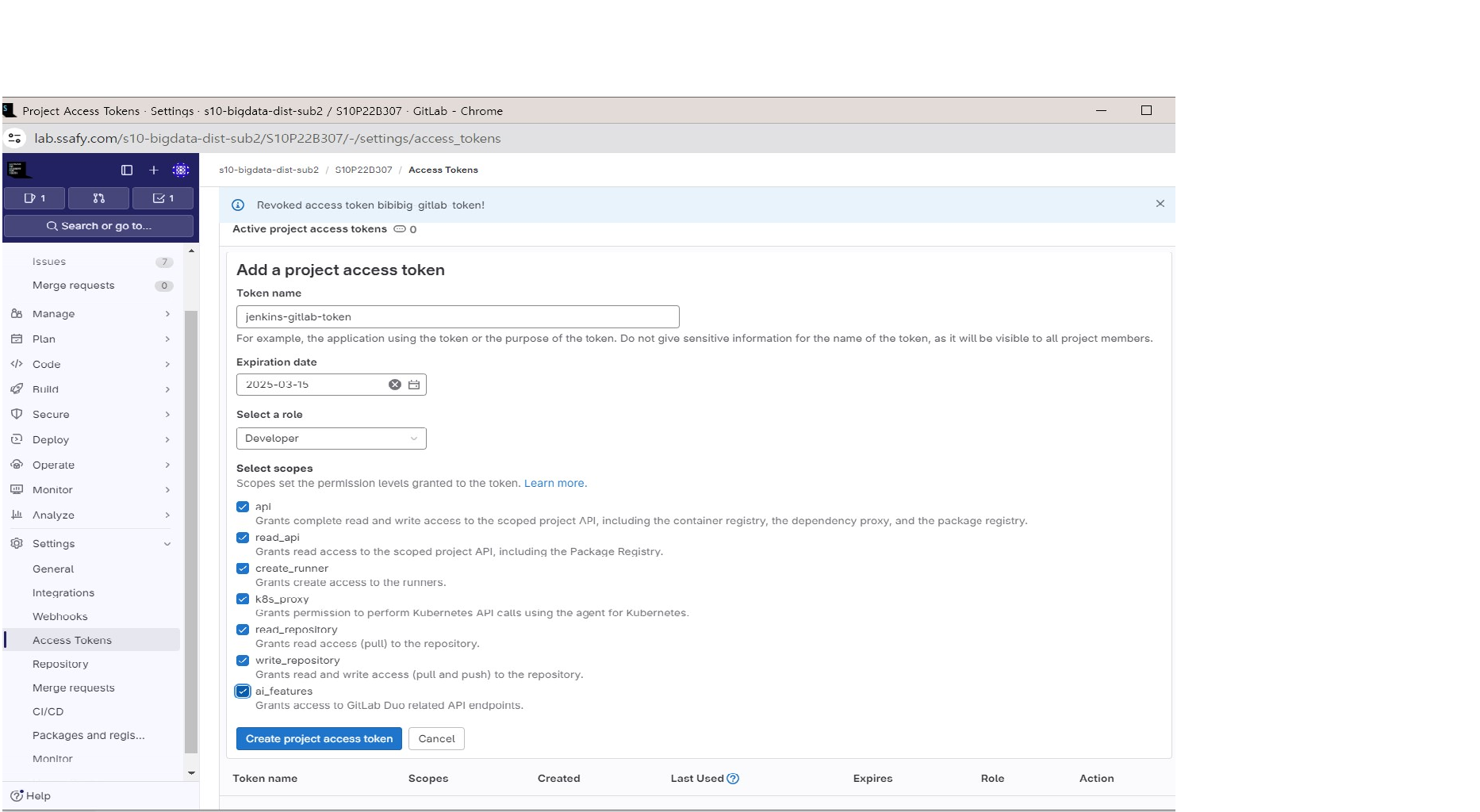Uncheck the k8s_proxy scope checkbox
The height and width of the screenshot is (812, 1480).
243,599
